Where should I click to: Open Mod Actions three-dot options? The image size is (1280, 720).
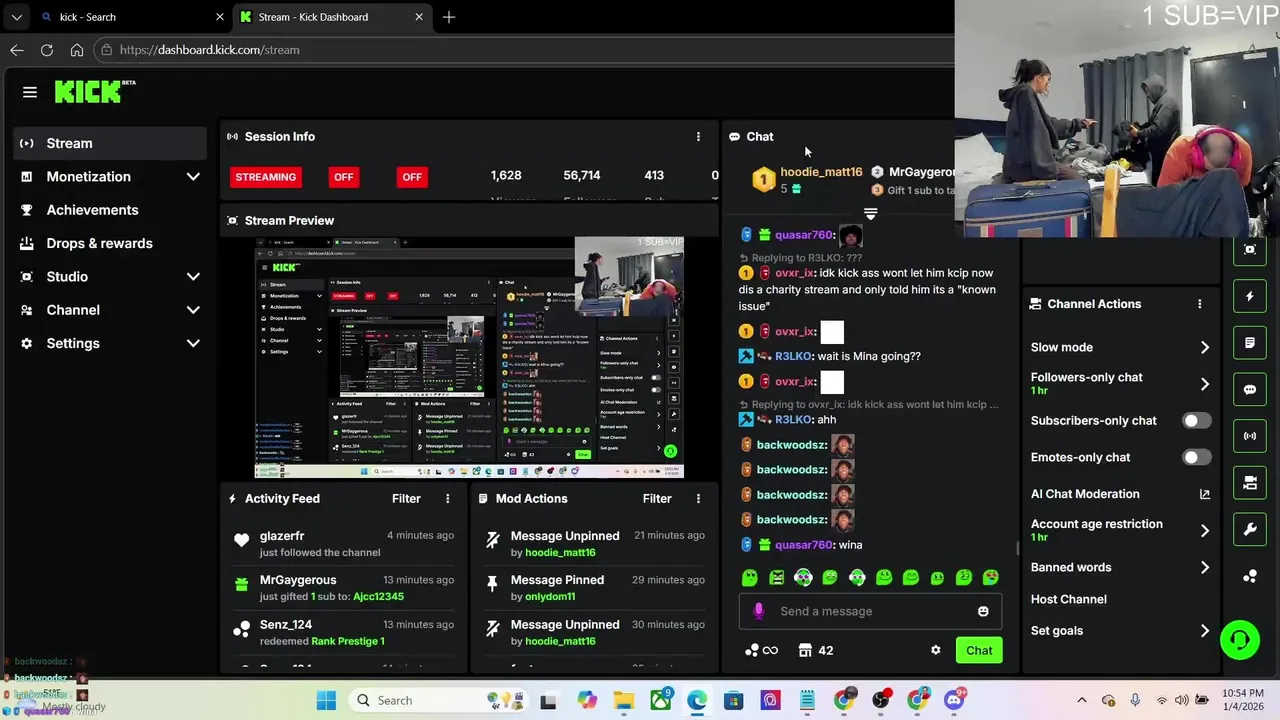pos(698,499)
